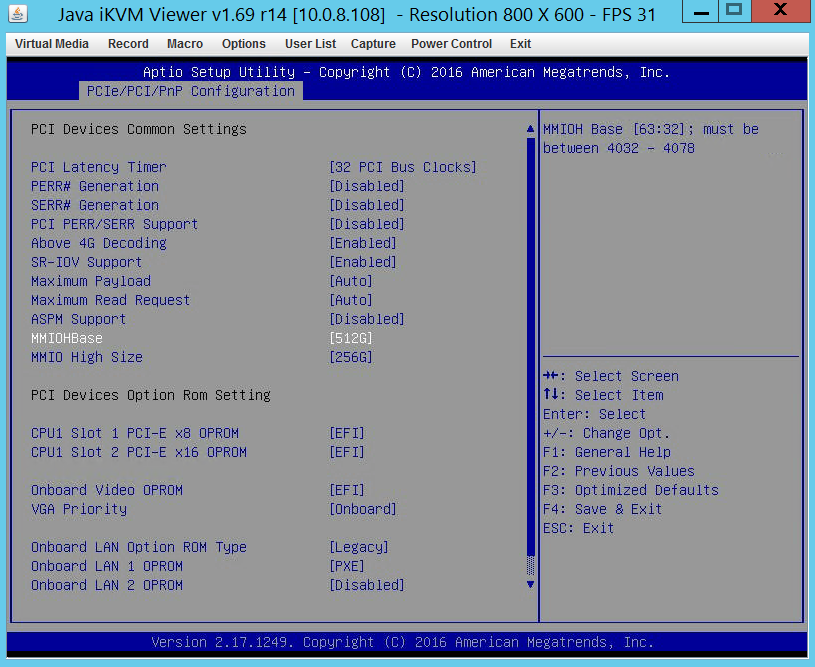Image resolution: width=815 pixels, height=667 pixels.
Task: Select the PCI Latency Timer setting
Action: [99, 167]
